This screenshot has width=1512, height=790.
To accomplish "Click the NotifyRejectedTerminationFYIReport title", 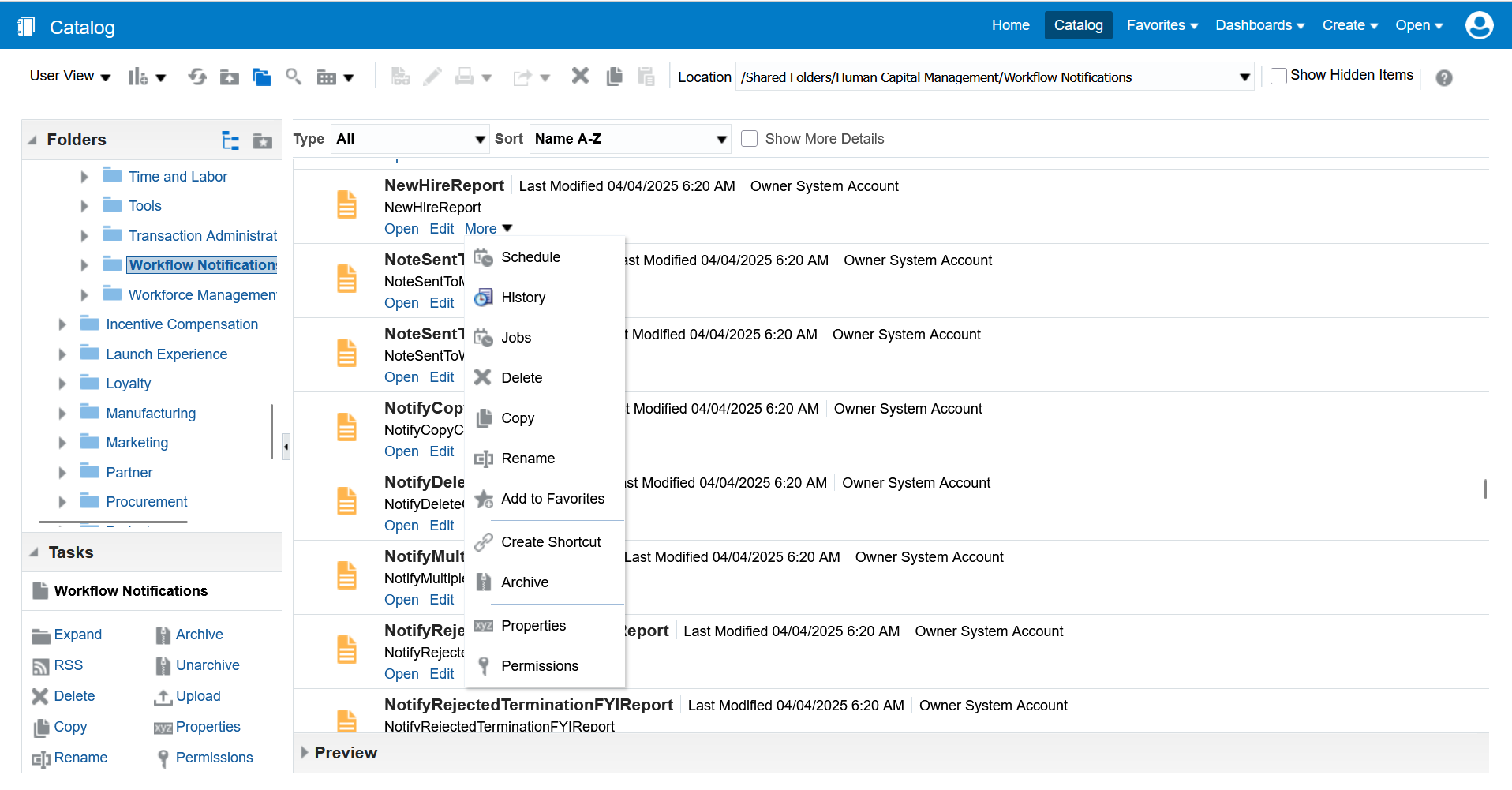I will coord(528,705).
